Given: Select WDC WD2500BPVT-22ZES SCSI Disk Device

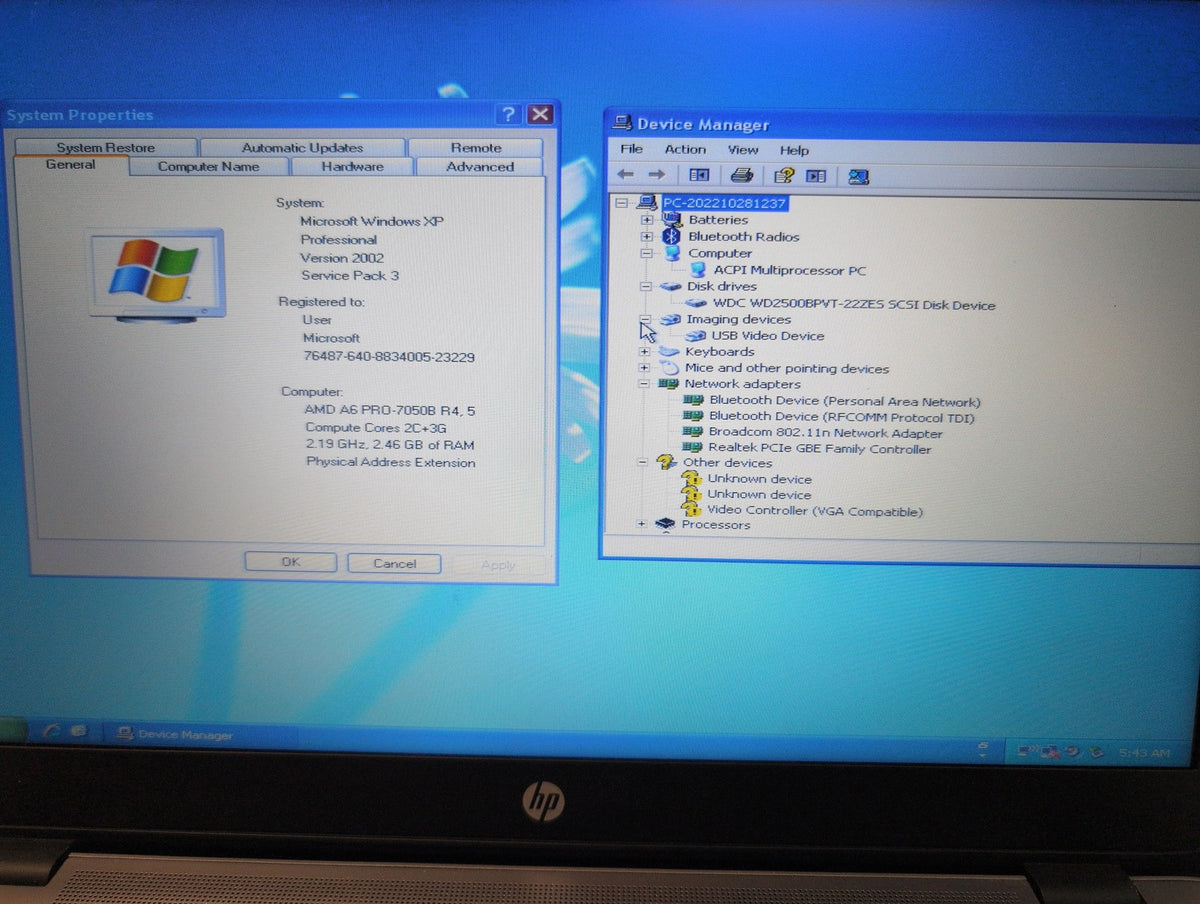Looking at the screenshot, I should pos(854,304).
